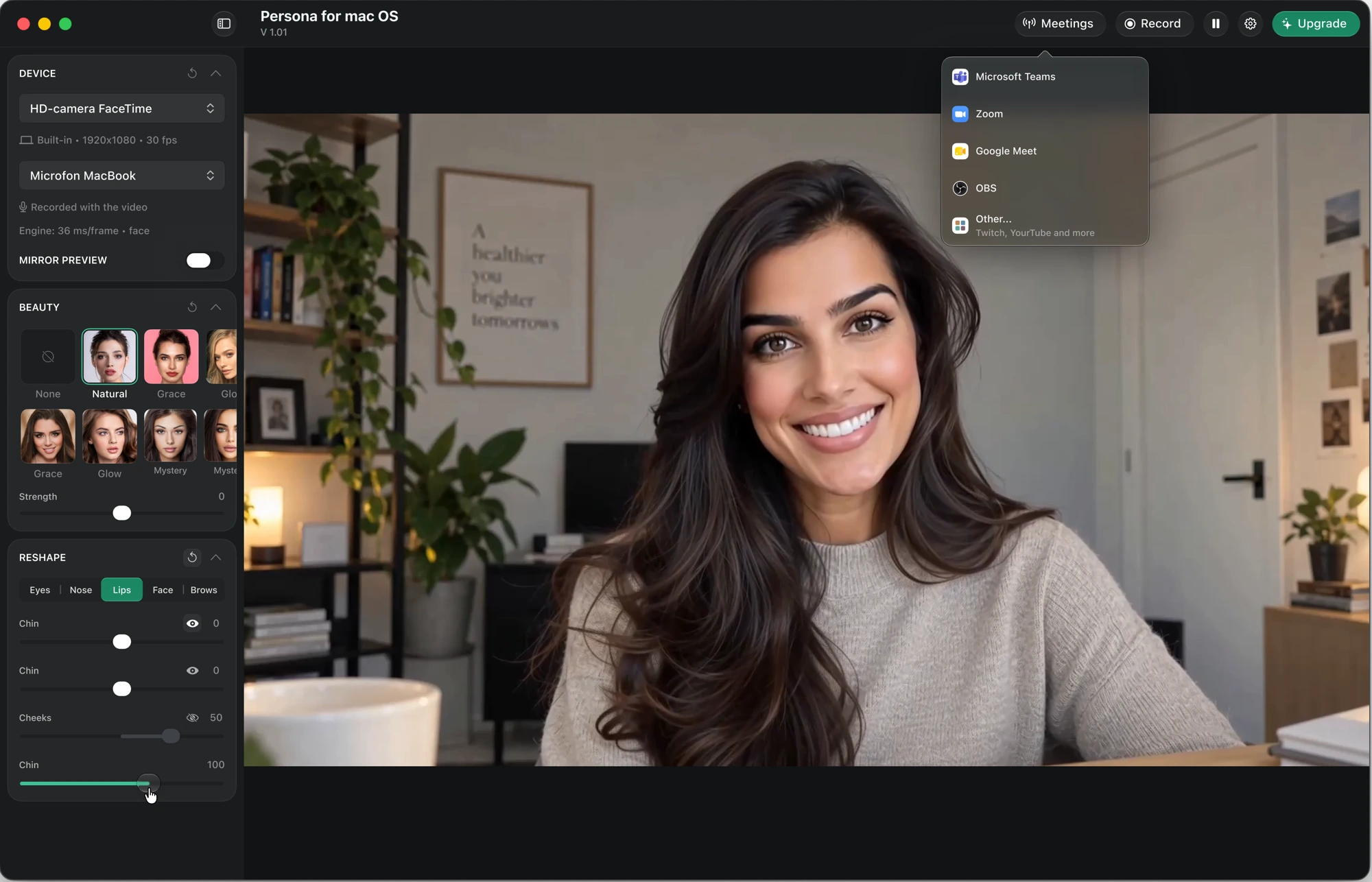Toggle the sidebar panel icon

point(224,24)
